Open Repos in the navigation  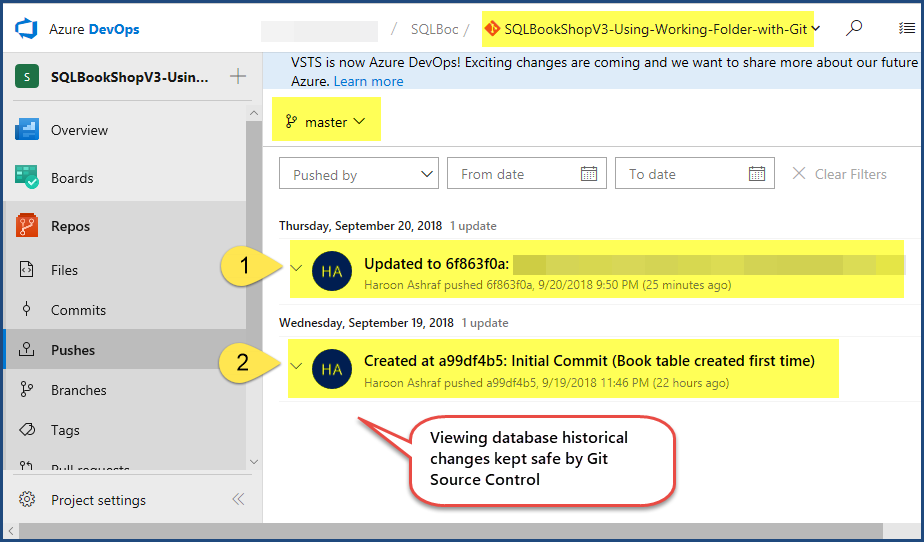pos(70,226)
